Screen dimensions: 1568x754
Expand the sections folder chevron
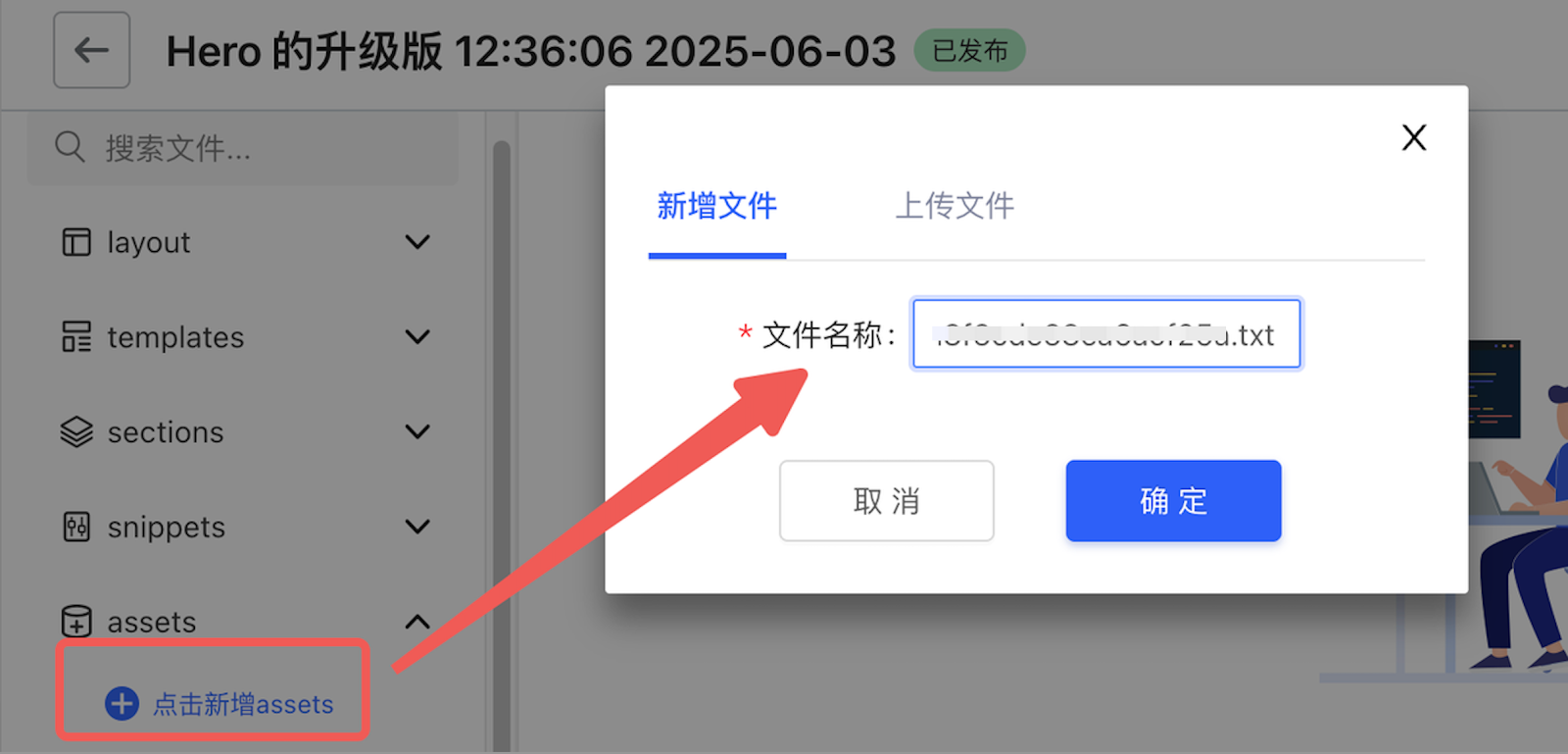click(x=417, y=431)
